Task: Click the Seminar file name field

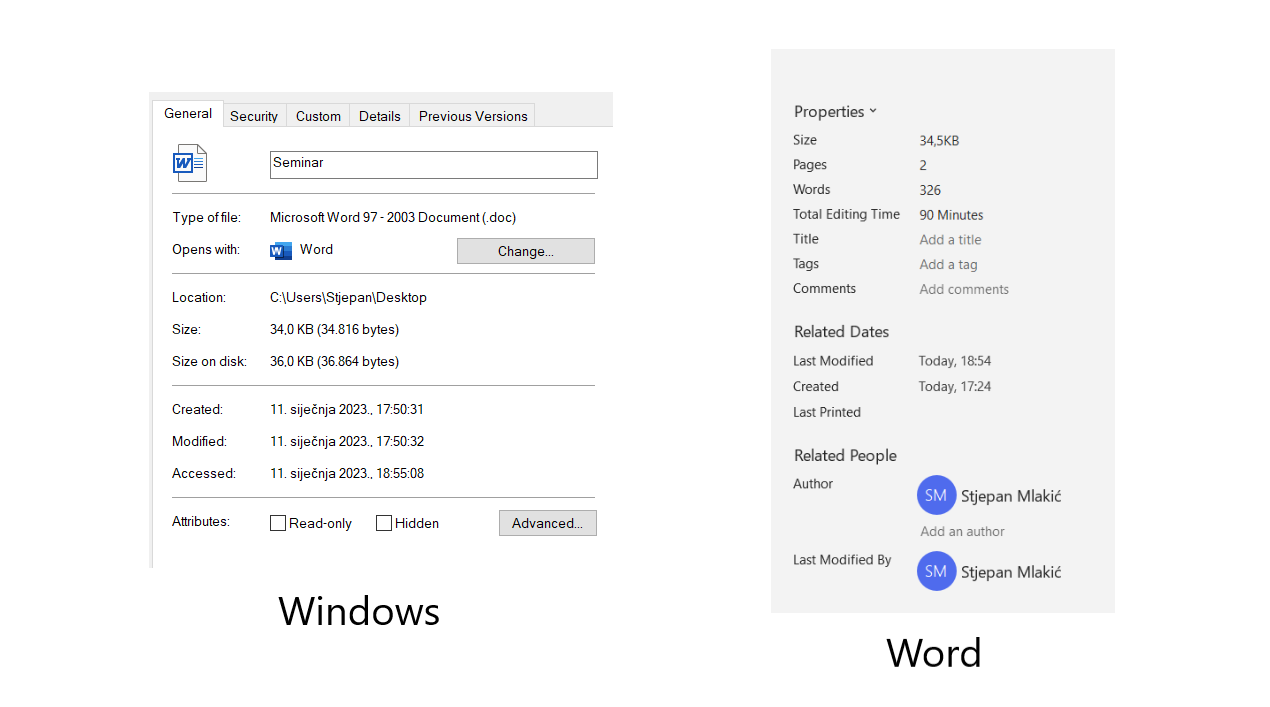Action: pos(433,164)
